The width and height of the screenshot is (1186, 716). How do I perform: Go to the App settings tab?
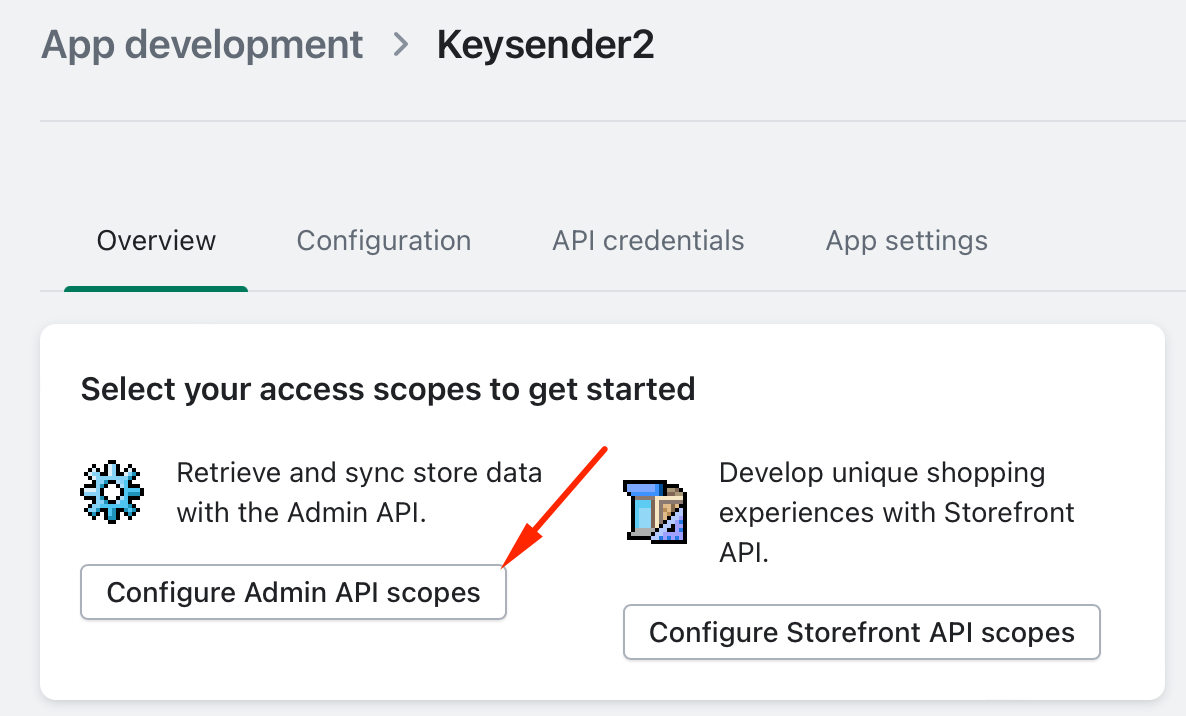[906, 240]
